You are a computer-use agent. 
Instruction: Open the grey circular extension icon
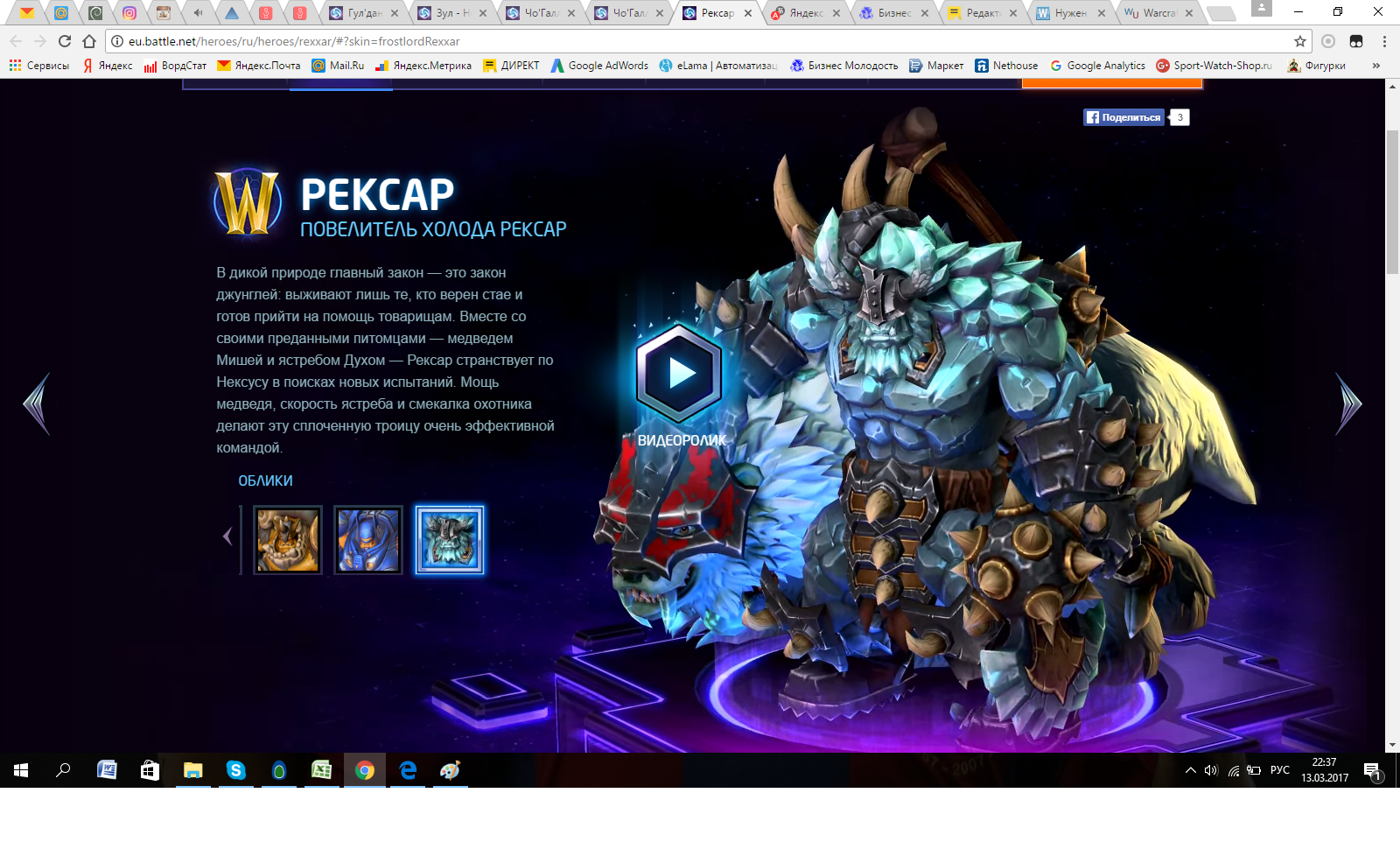[x=1328, y=41]
